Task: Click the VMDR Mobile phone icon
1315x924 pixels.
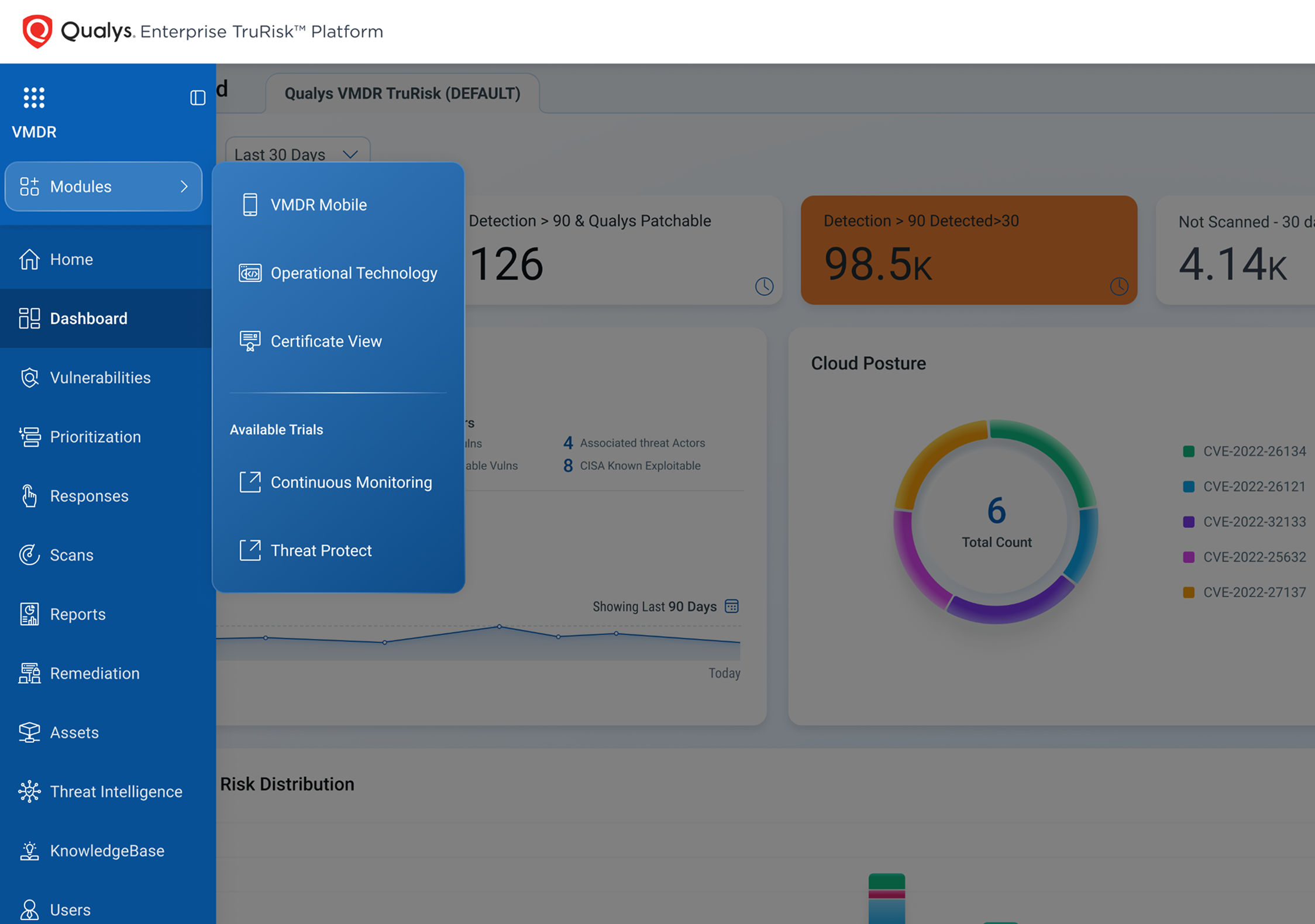Action: point(250,205)
